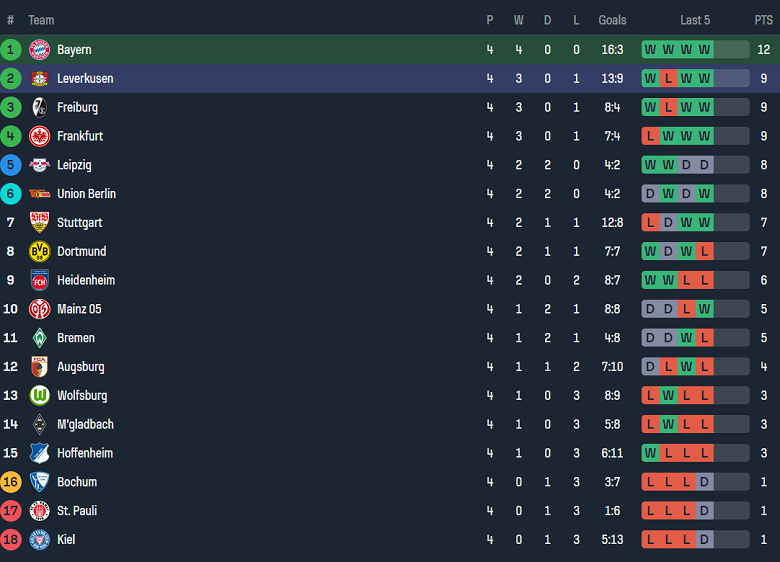The image size is (780, 562).
Task: Click the Last 5 column header
Action: coord(695,20)
